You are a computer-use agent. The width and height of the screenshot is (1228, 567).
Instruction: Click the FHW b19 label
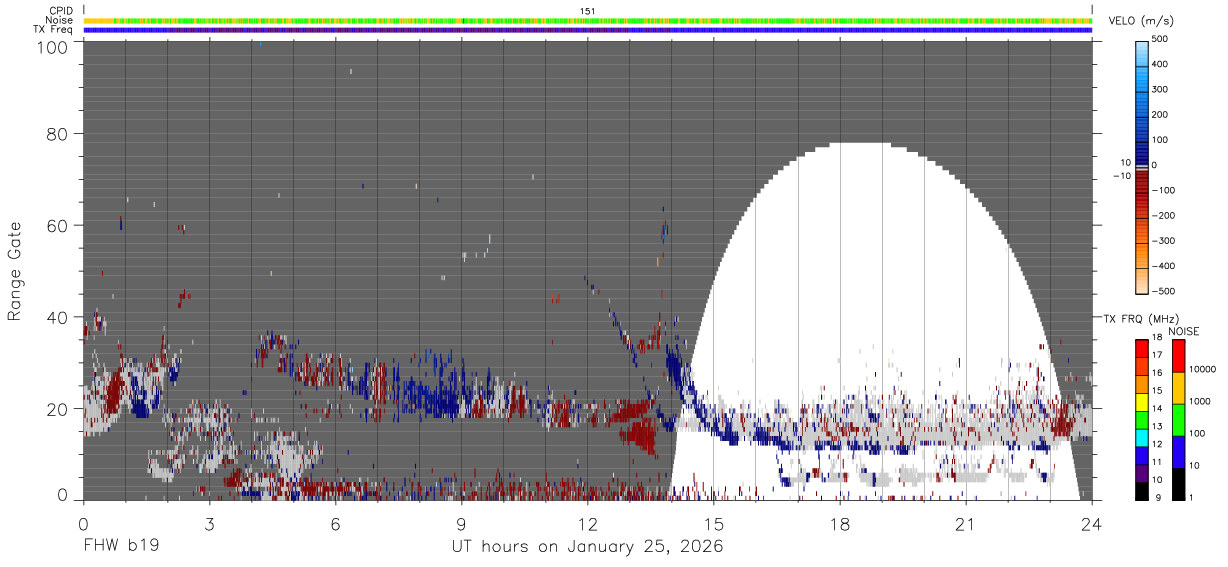121,546
